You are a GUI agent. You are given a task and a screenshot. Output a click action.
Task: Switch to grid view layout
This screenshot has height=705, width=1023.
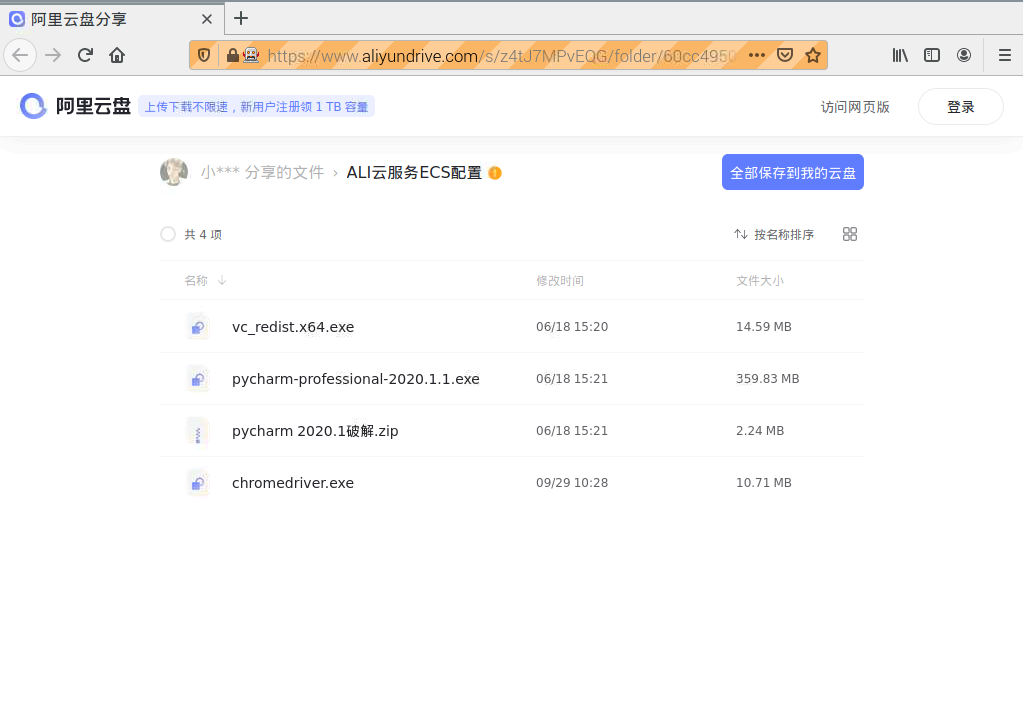[x=850, y=234]
